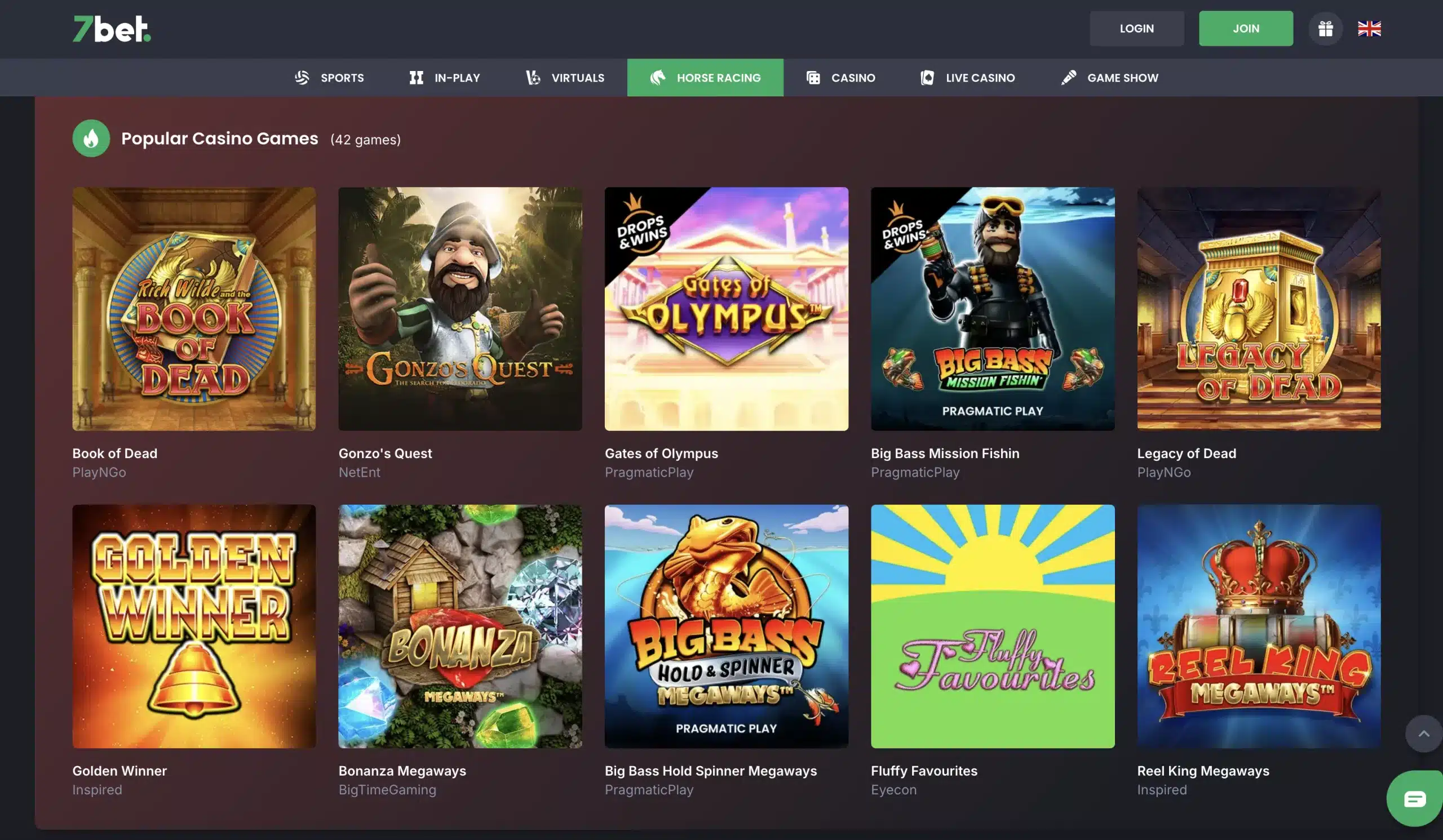Click PragmaticPlay under Gates of Olympus
Screen dimensions: 1443x840
coord(649,472)
